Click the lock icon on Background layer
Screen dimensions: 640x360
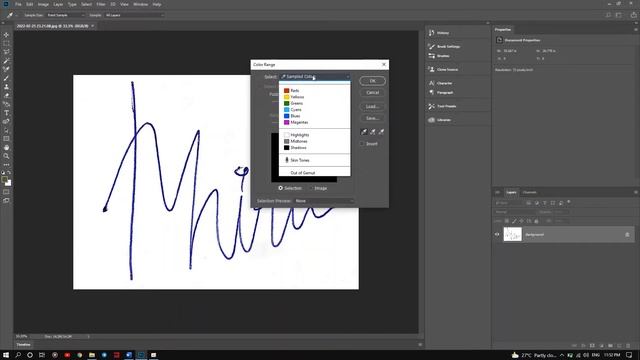point(627,235)
